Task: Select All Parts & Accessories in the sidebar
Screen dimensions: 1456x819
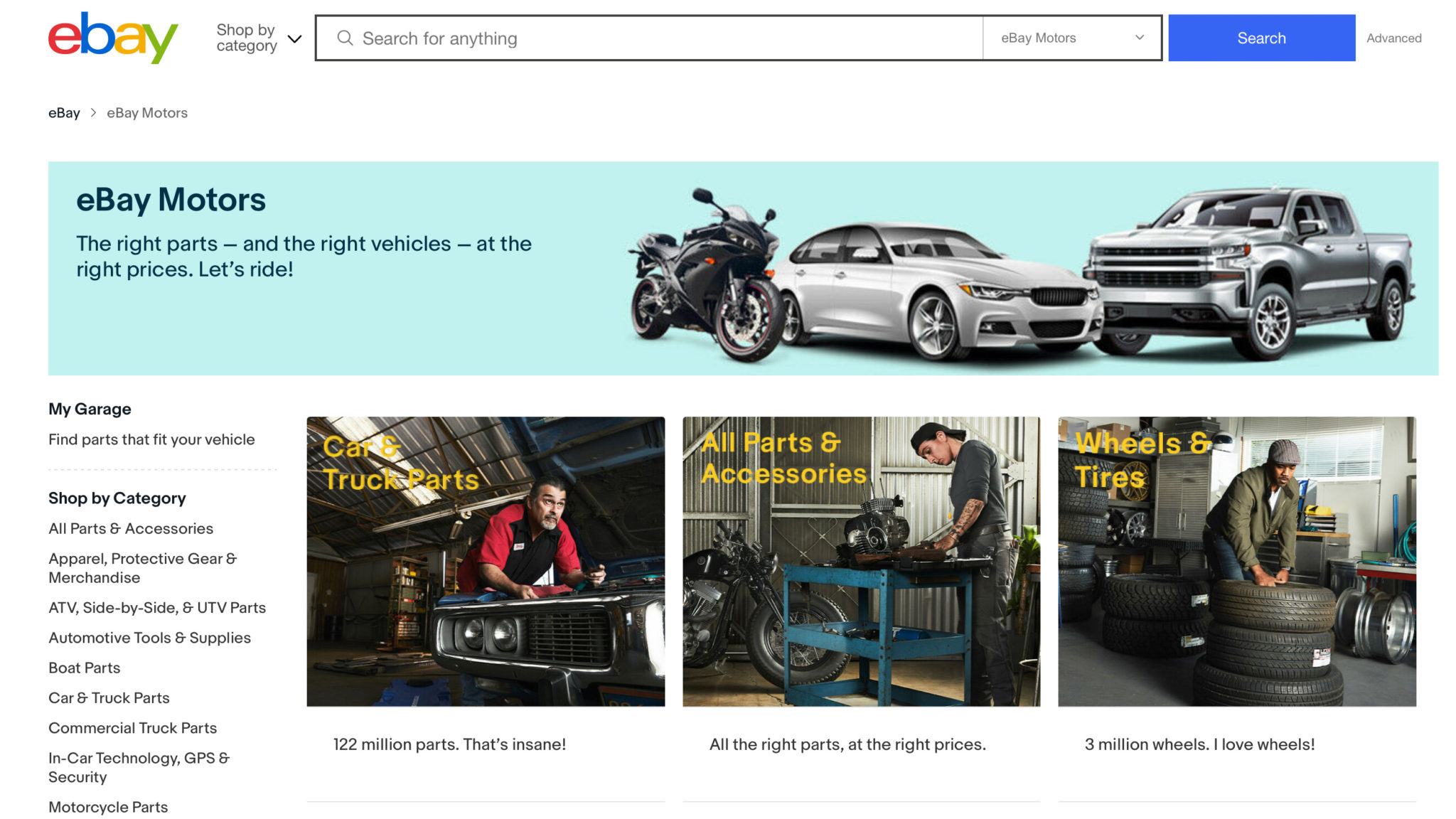Action: click(130, 528)
